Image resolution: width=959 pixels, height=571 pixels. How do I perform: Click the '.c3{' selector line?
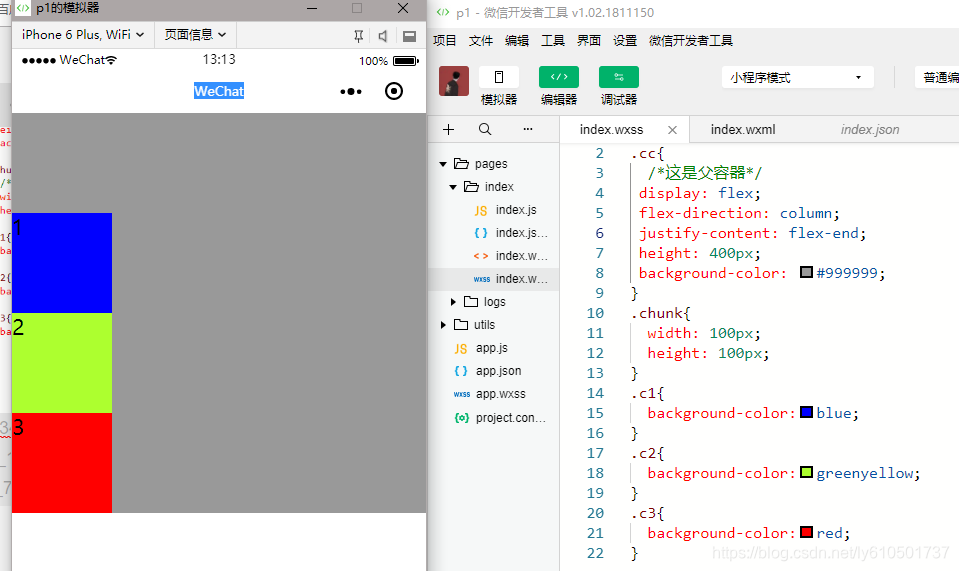(647, 513)
